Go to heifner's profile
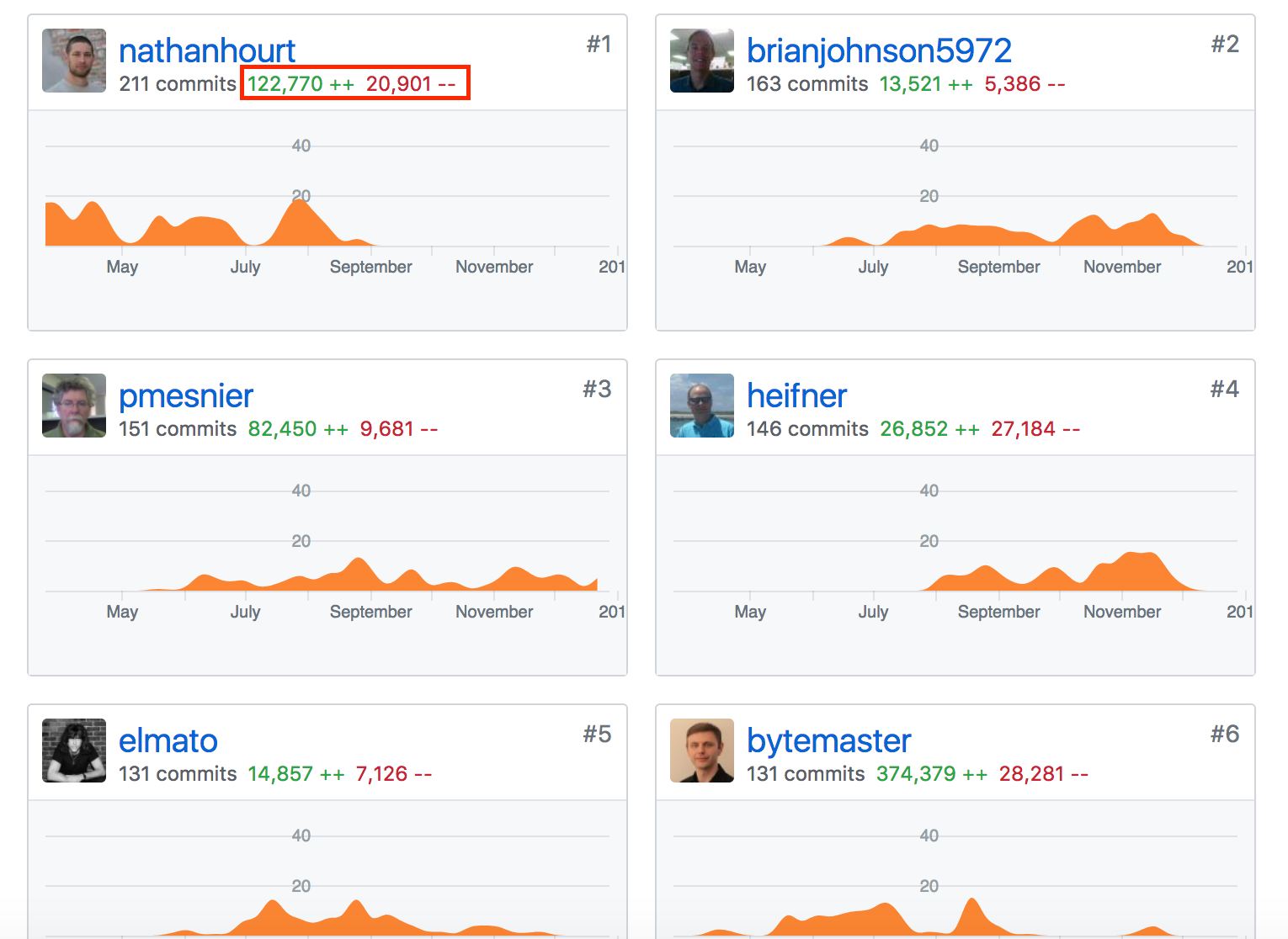Image resolution: width=1288 pixels, height=939 pixels. coord(796,395)
